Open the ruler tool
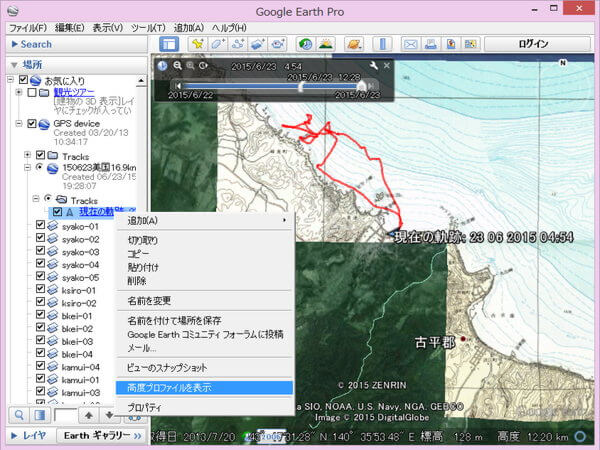Screen dimensions: 600x450 pyautogui.click(x=382, y=44)
